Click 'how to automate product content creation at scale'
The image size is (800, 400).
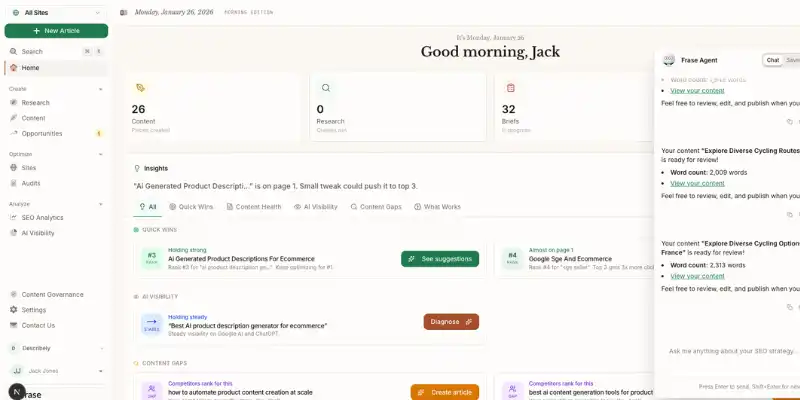[x=240, y=393]
